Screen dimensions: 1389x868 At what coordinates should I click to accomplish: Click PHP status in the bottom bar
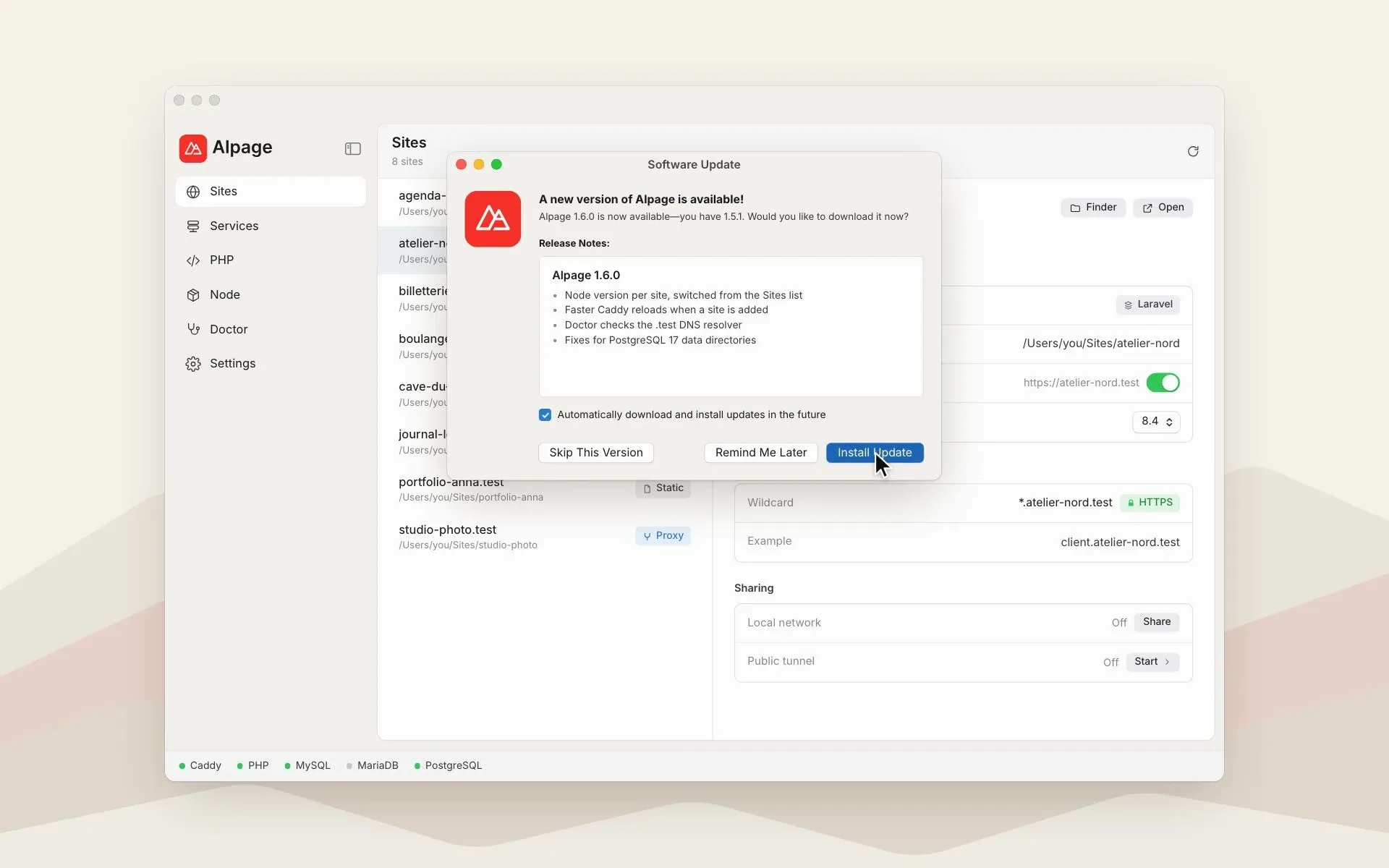tap(252, 765)
